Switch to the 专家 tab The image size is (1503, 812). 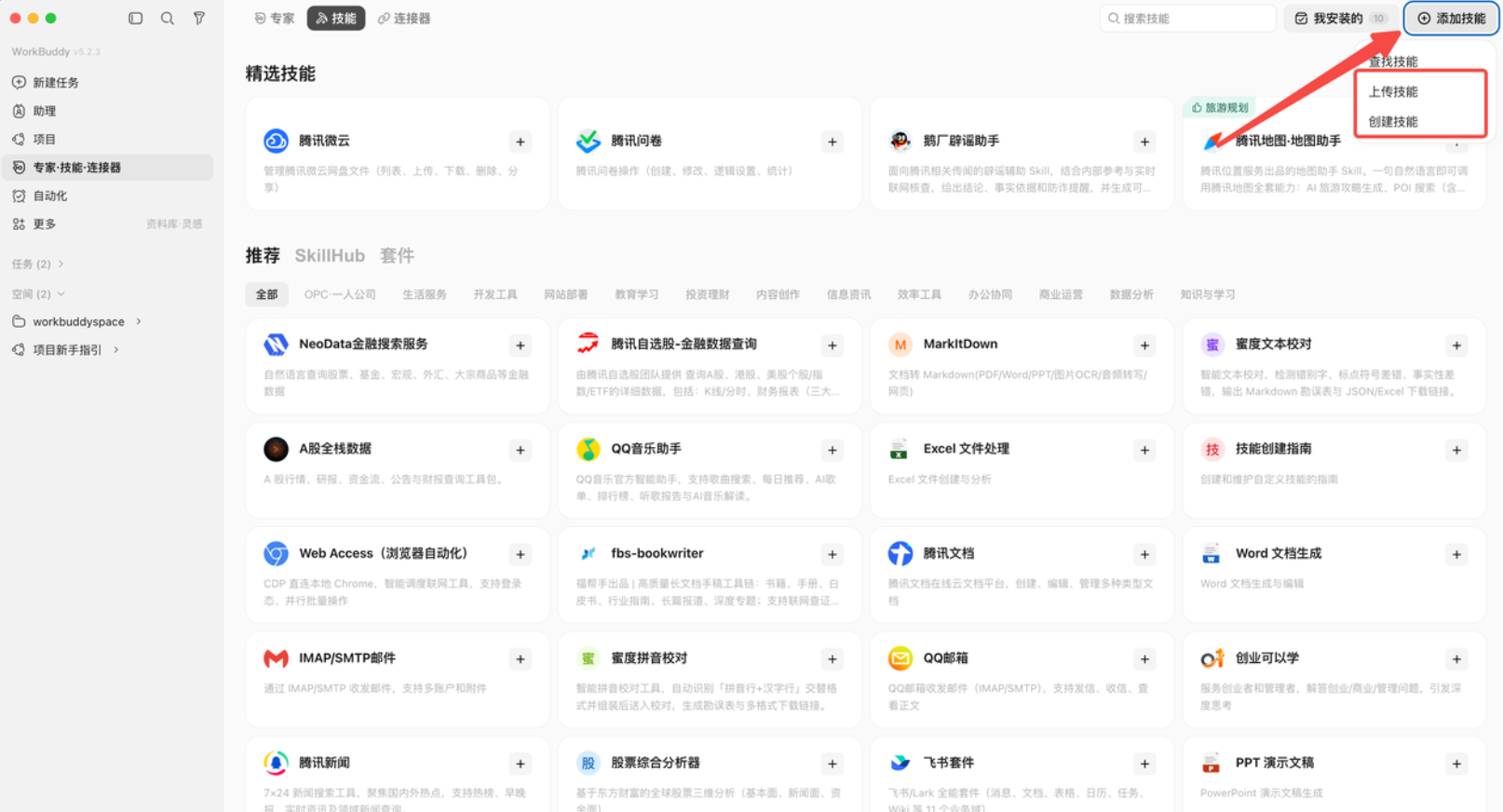click(x=275, y=19)
